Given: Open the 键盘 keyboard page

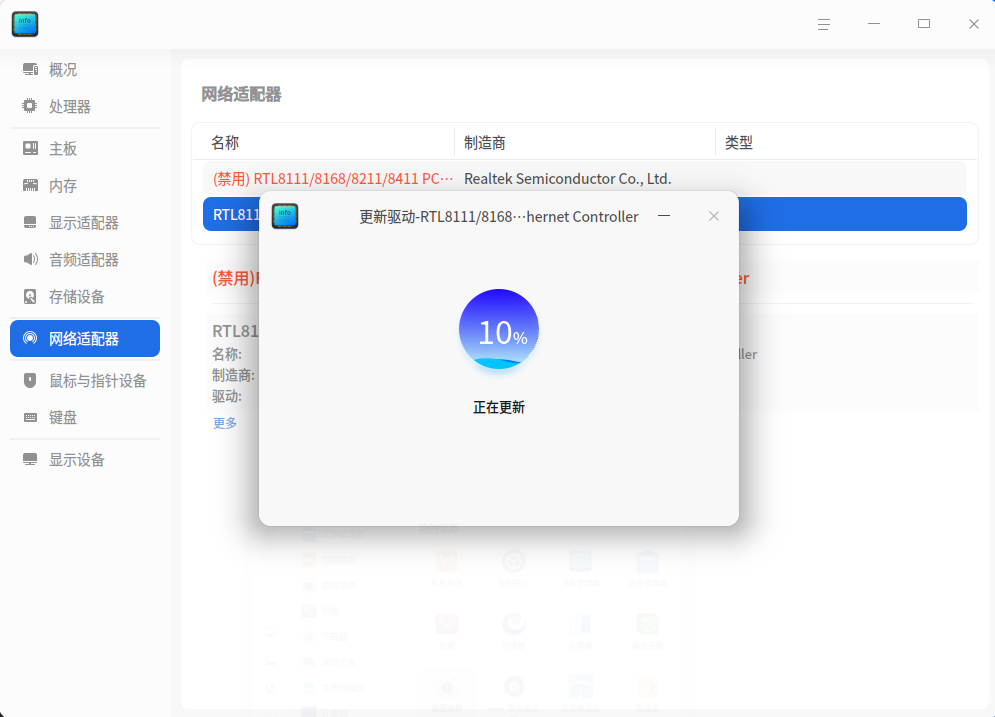Looking at the screenshot, I should tap(85, 418).
